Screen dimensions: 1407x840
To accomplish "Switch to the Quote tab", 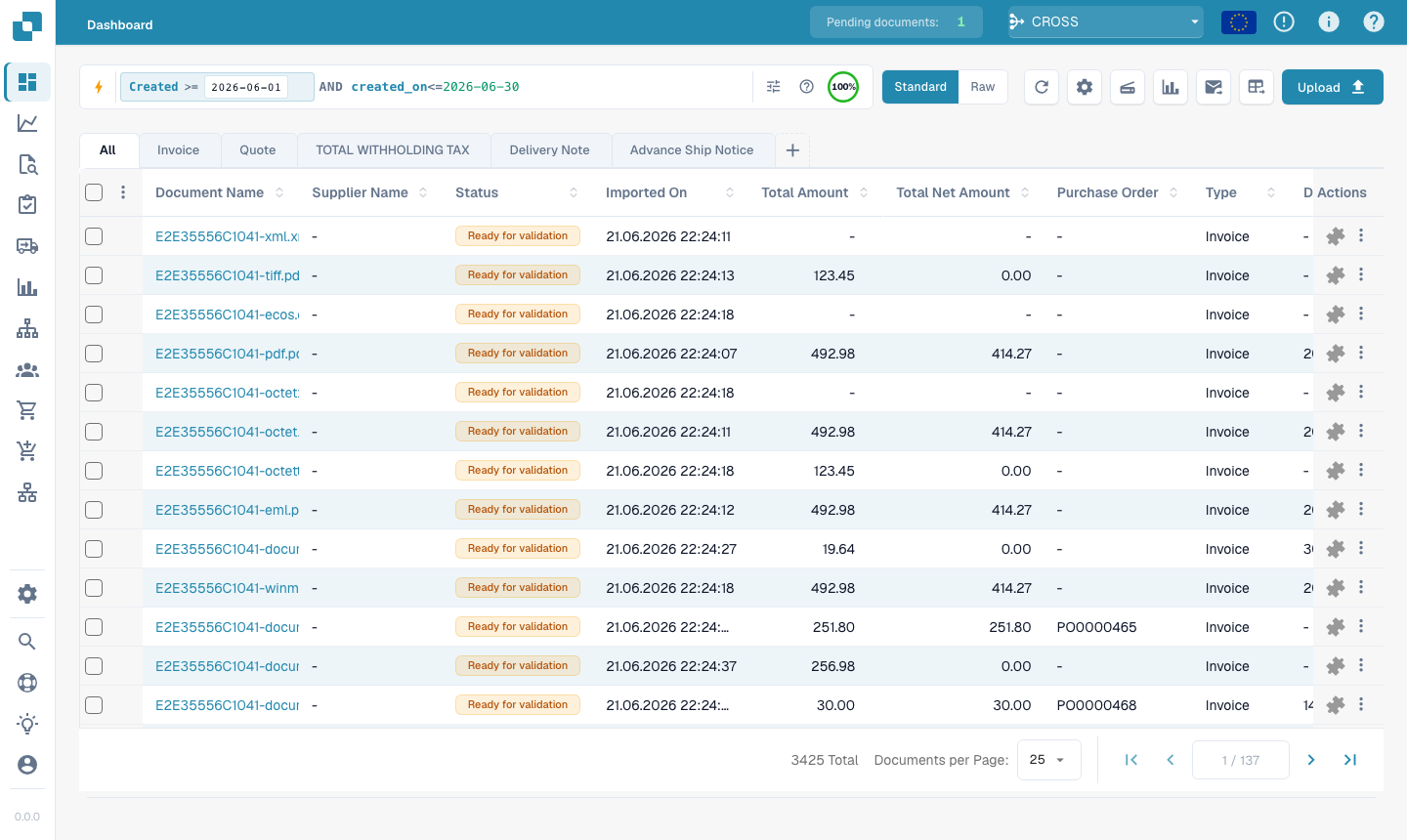I will (x=258, y=150).
